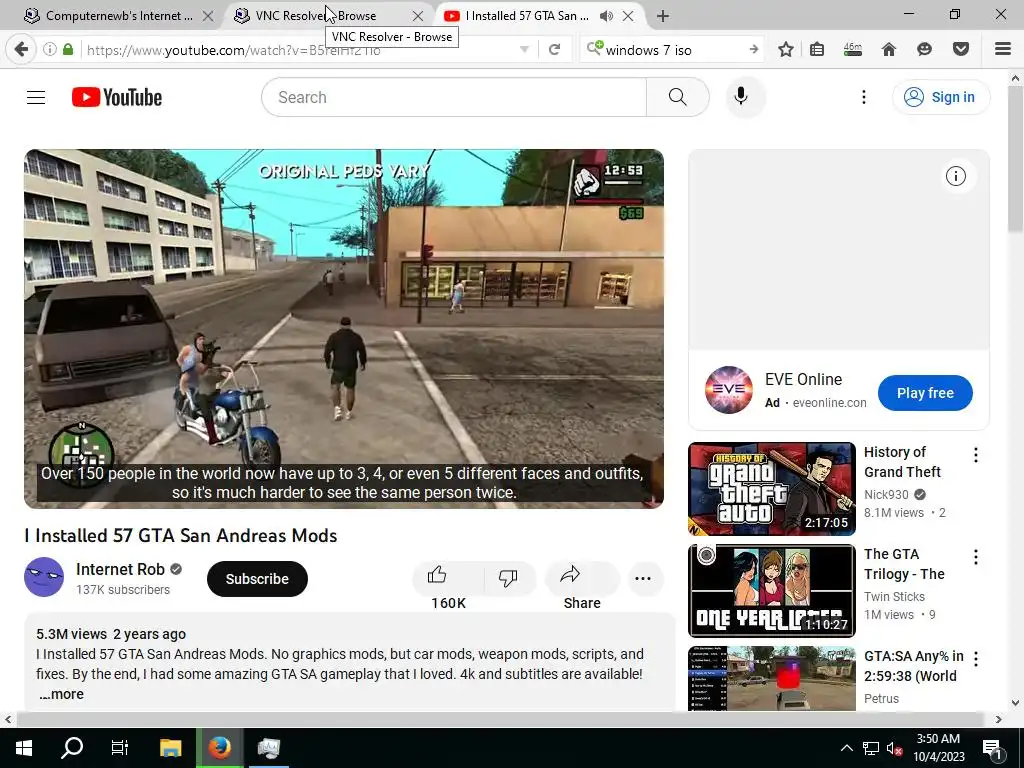
Task: Open the URL history dropdown arrow
Action: [x=524, y=50]
